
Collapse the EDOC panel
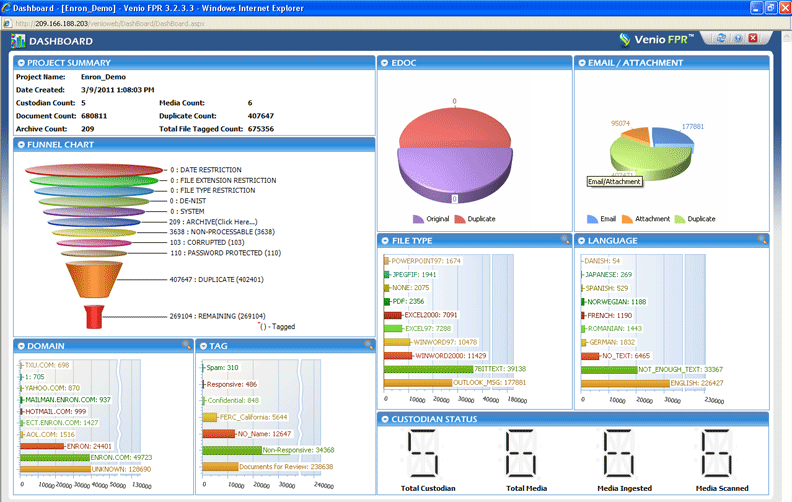pyautogui.click(x=385, y=63)
